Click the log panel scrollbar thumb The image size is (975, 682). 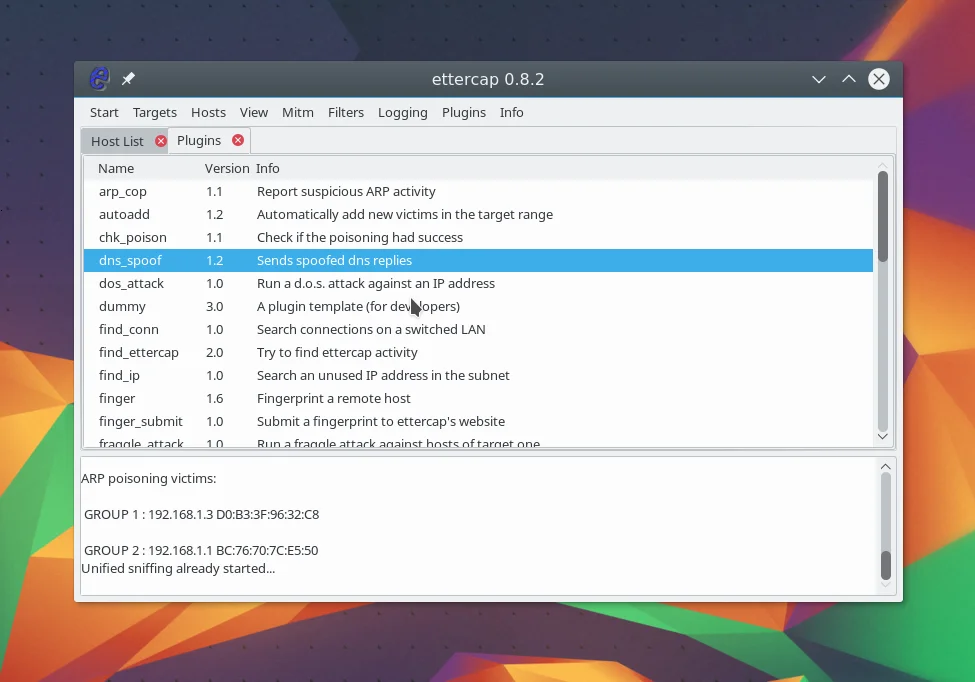click(885, 565)
